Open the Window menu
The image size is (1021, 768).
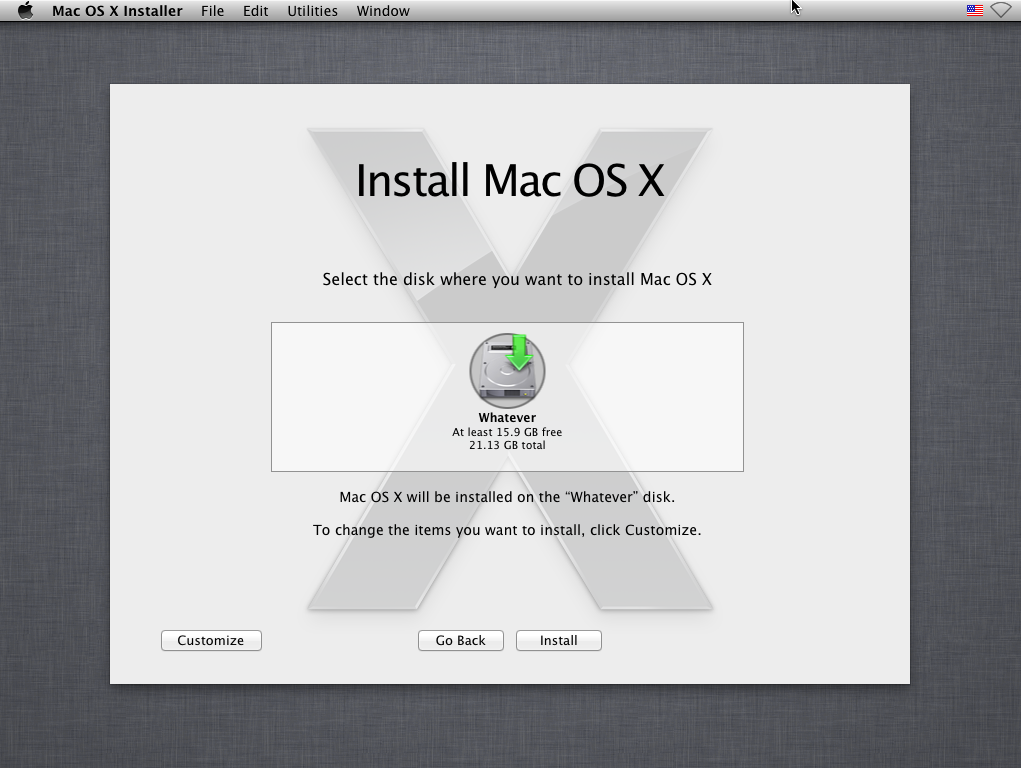click(x=383, y=11)
